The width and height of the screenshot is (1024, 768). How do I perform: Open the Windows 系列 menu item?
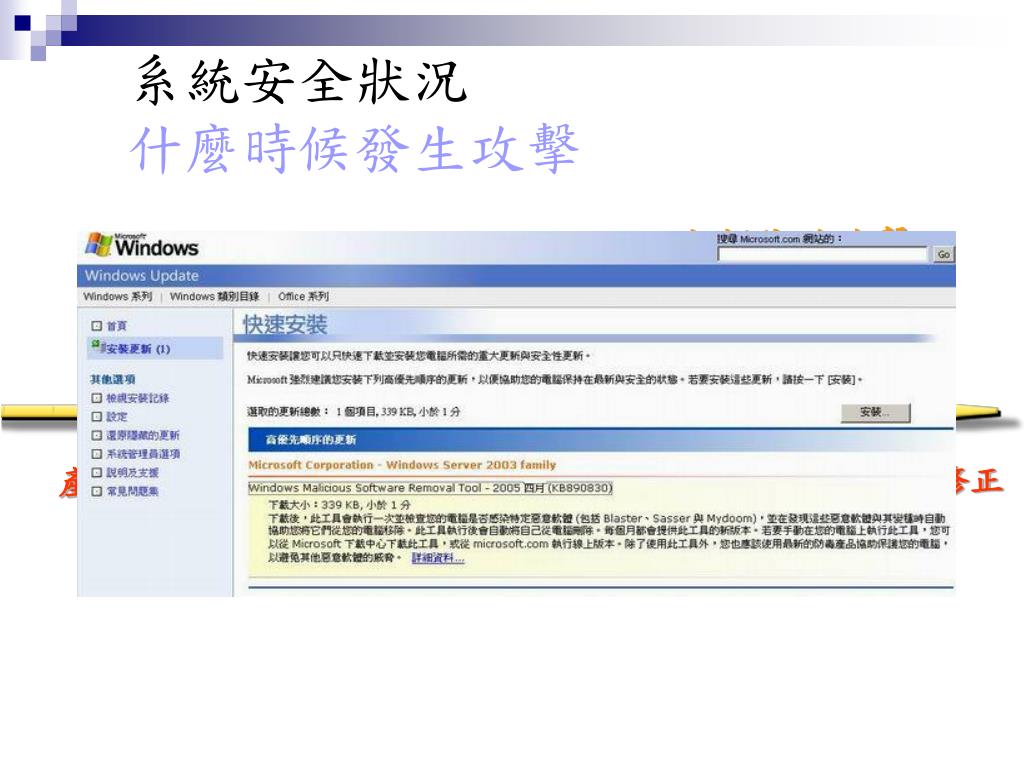[x=118, y=296]
